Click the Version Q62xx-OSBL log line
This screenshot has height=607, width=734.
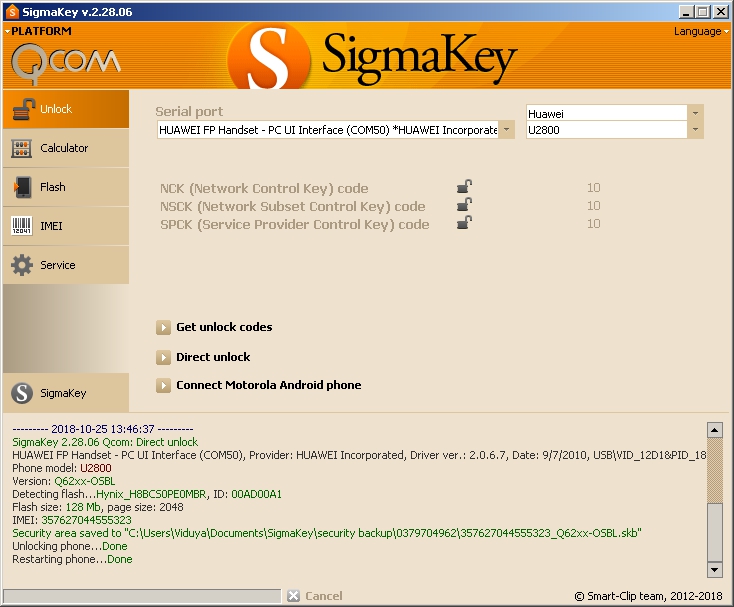point(64,481)
